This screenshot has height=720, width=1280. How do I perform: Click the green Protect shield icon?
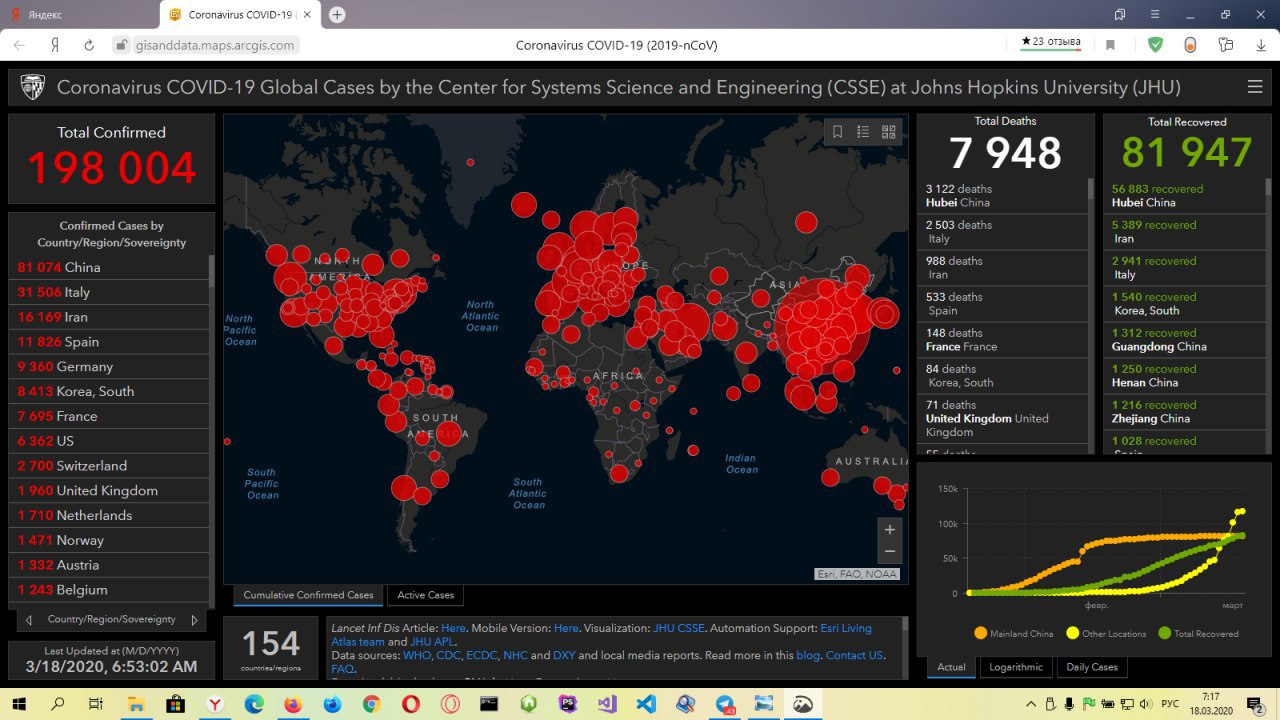click(x=1155, y=45)
